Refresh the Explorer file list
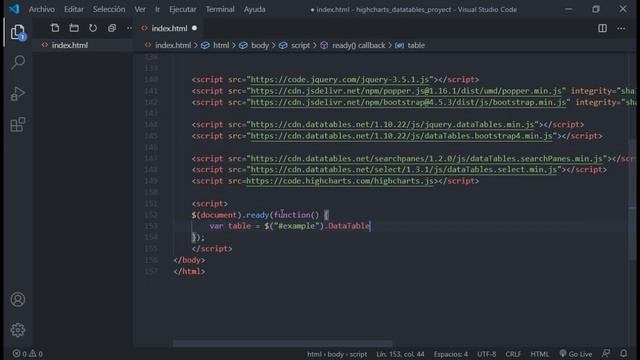This screenshot has height=360, width=640. (x=93, y=28)
